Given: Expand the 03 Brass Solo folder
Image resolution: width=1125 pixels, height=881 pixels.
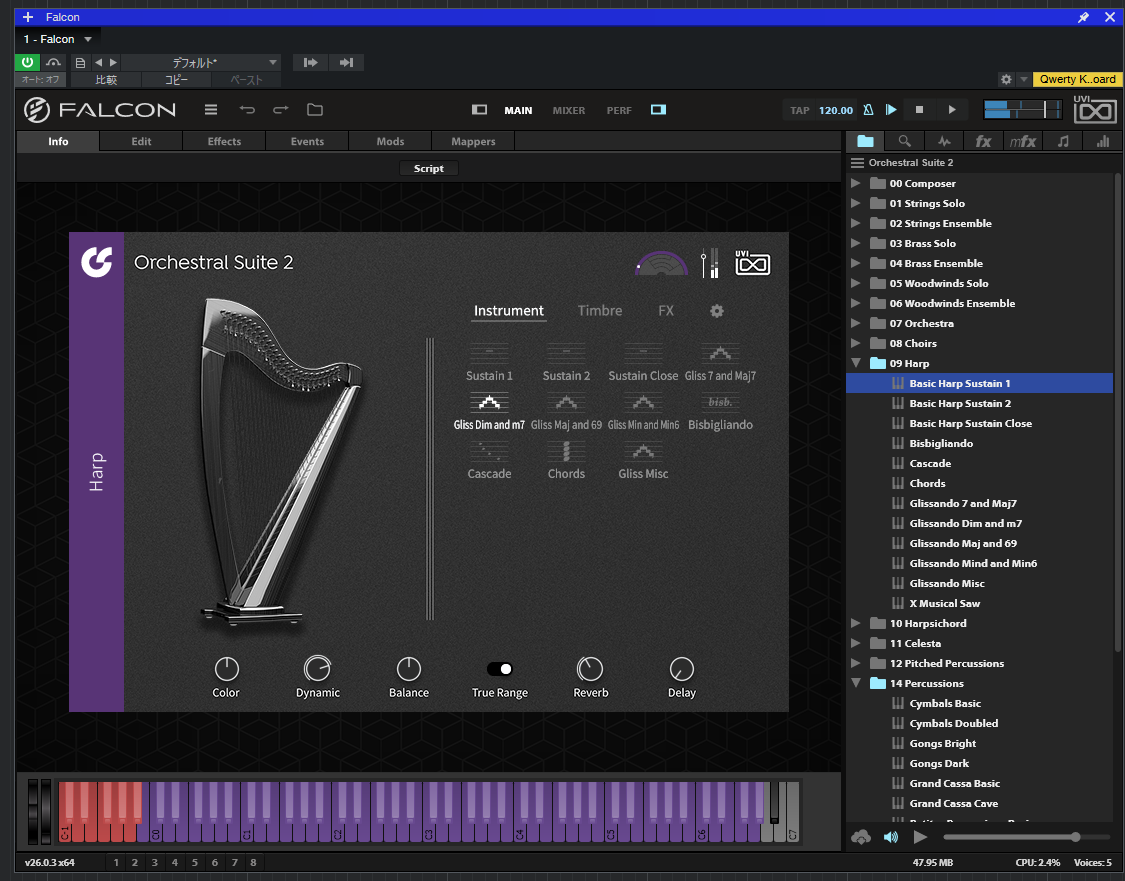Looking at the screenshot, I should click(x=855, y=244).
